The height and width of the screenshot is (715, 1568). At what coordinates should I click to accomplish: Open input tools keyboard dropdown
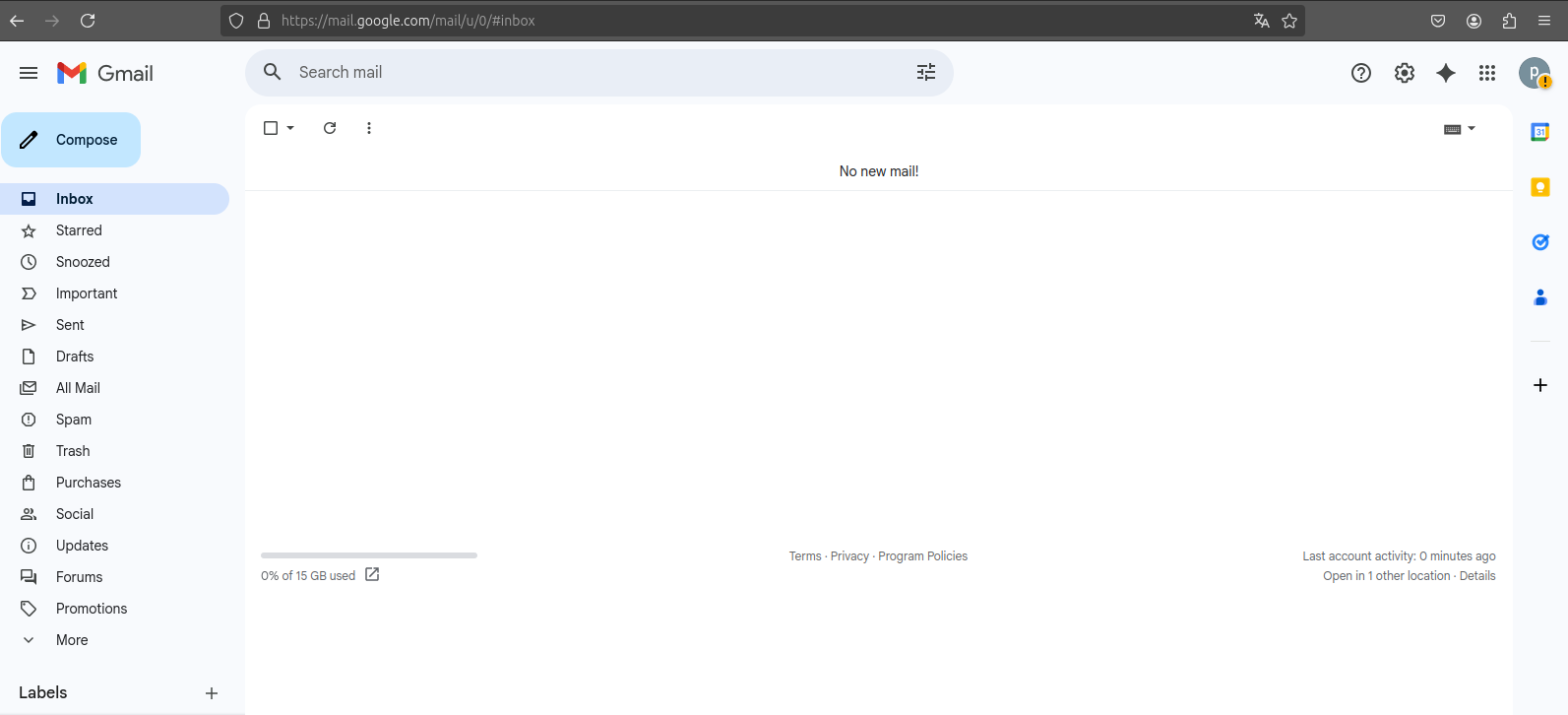tap(1472, 129)
